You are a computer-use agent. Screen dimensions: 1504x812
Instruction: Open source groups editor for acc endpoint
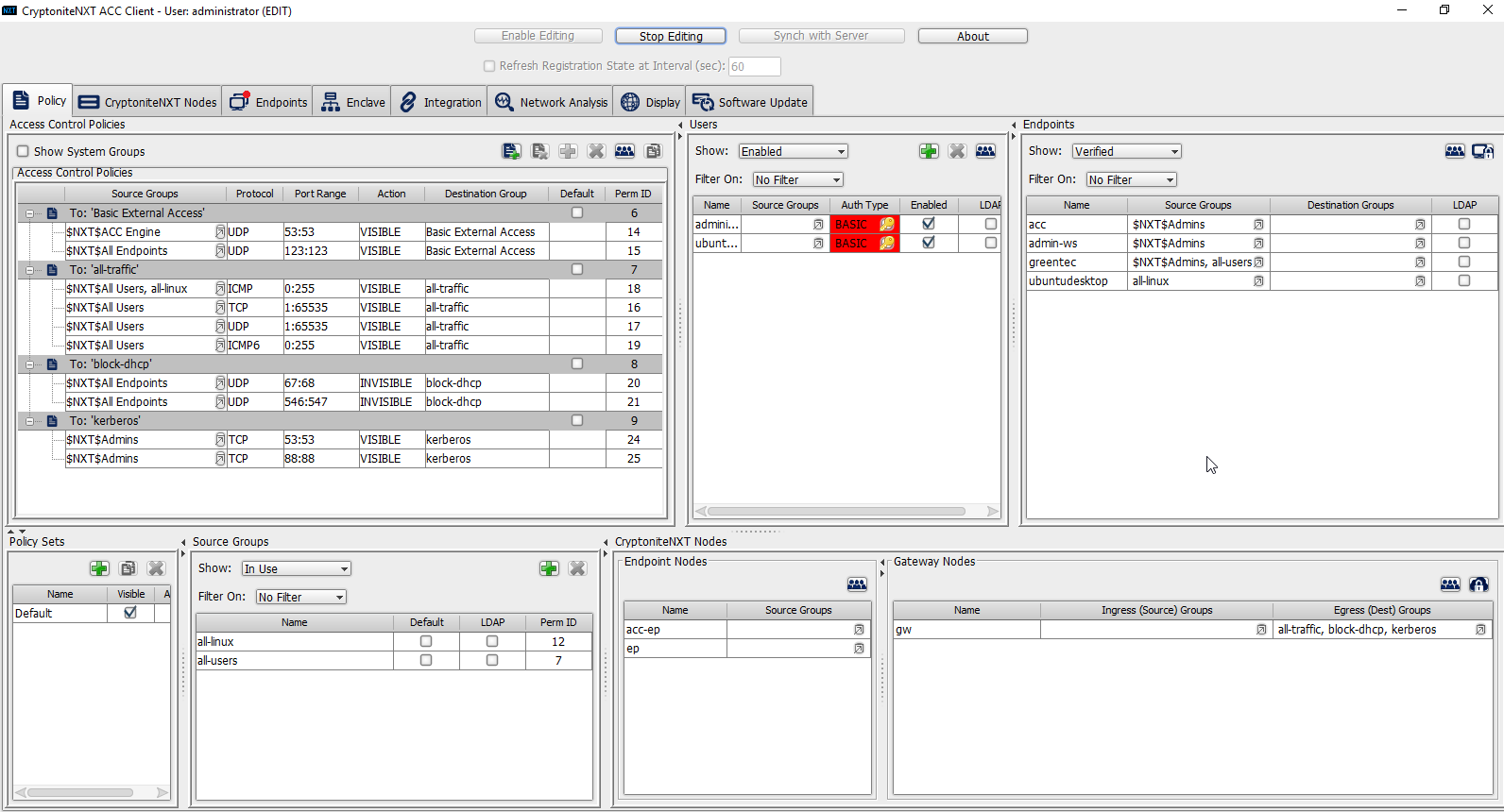[1258, 225]
